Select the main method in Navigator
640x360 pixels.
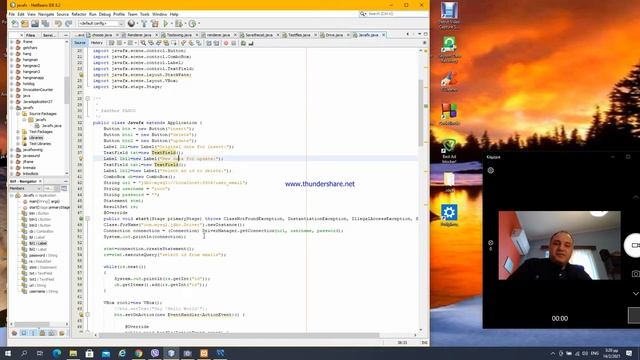[x=44, y=201]
